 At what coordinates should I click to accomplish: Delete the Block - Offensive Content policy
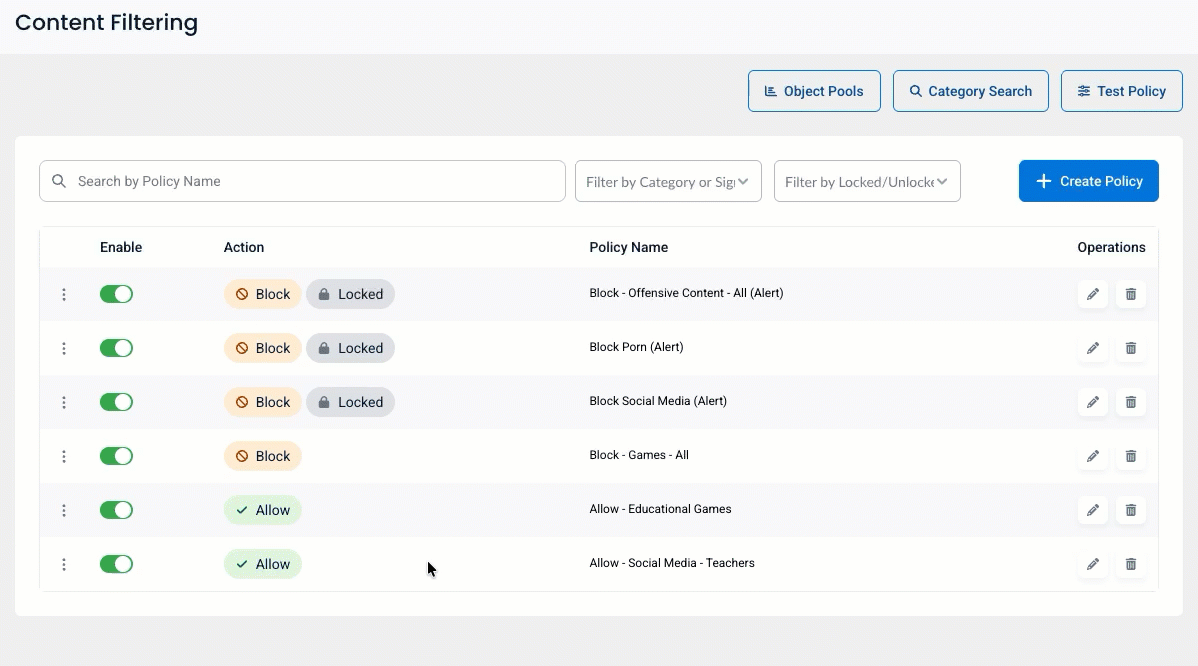[x=1131, y=294]
